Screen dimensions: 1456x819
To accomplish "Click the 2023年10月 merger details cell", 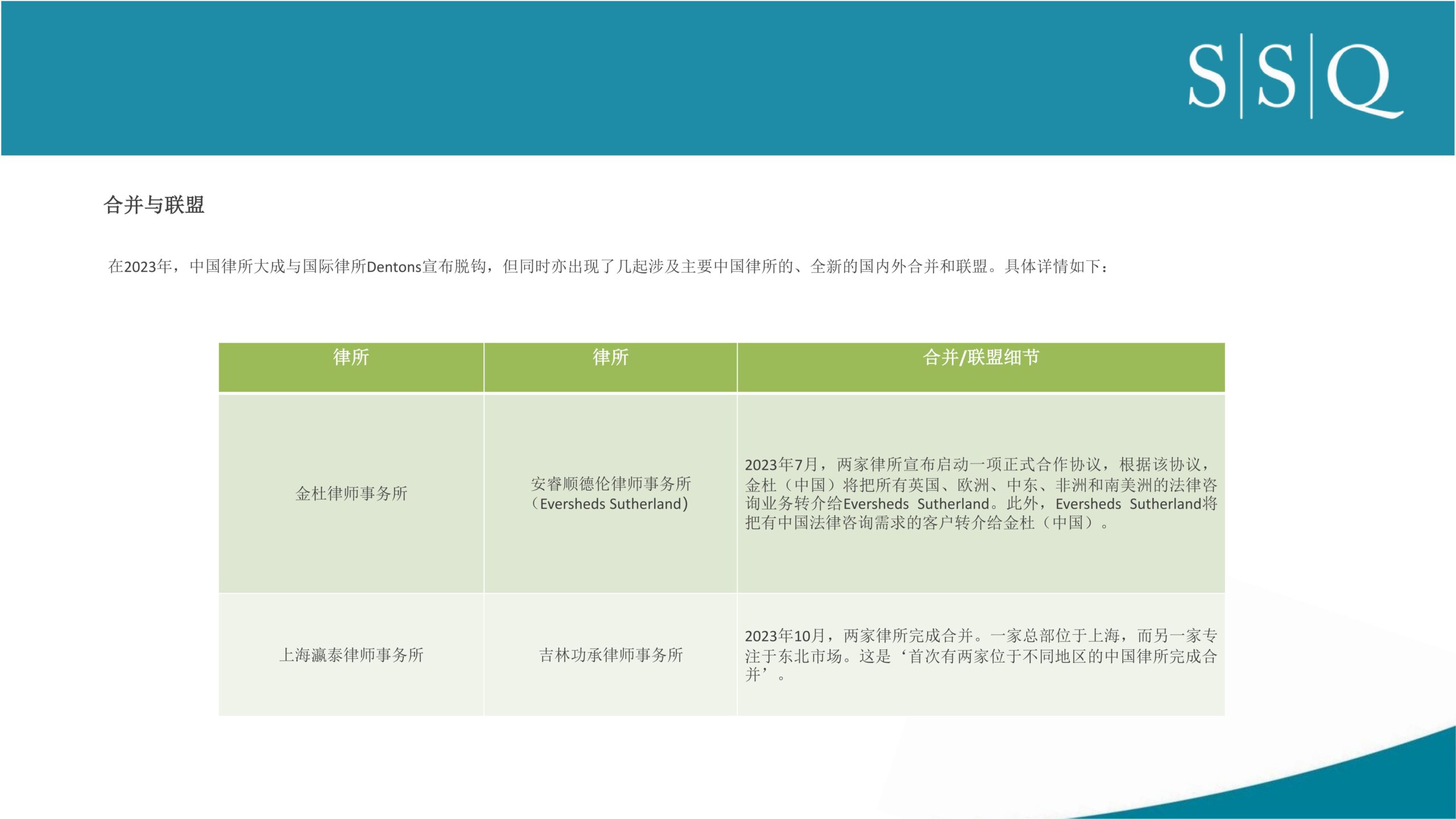I will pos(981,655).
